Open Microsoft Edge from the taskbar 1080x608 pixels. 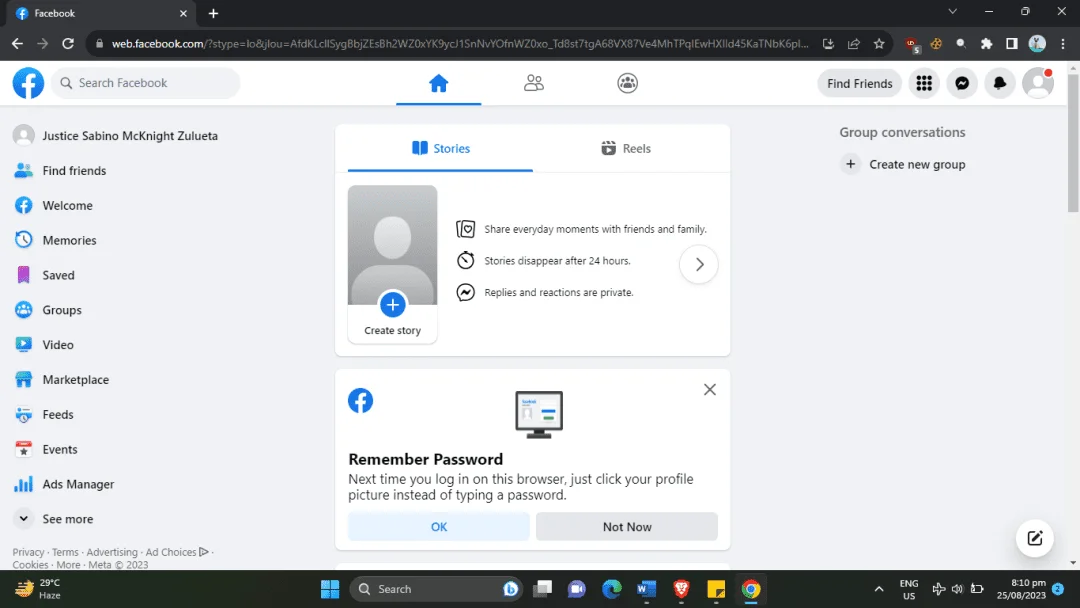pyautogui.click(x=612, y=589)
